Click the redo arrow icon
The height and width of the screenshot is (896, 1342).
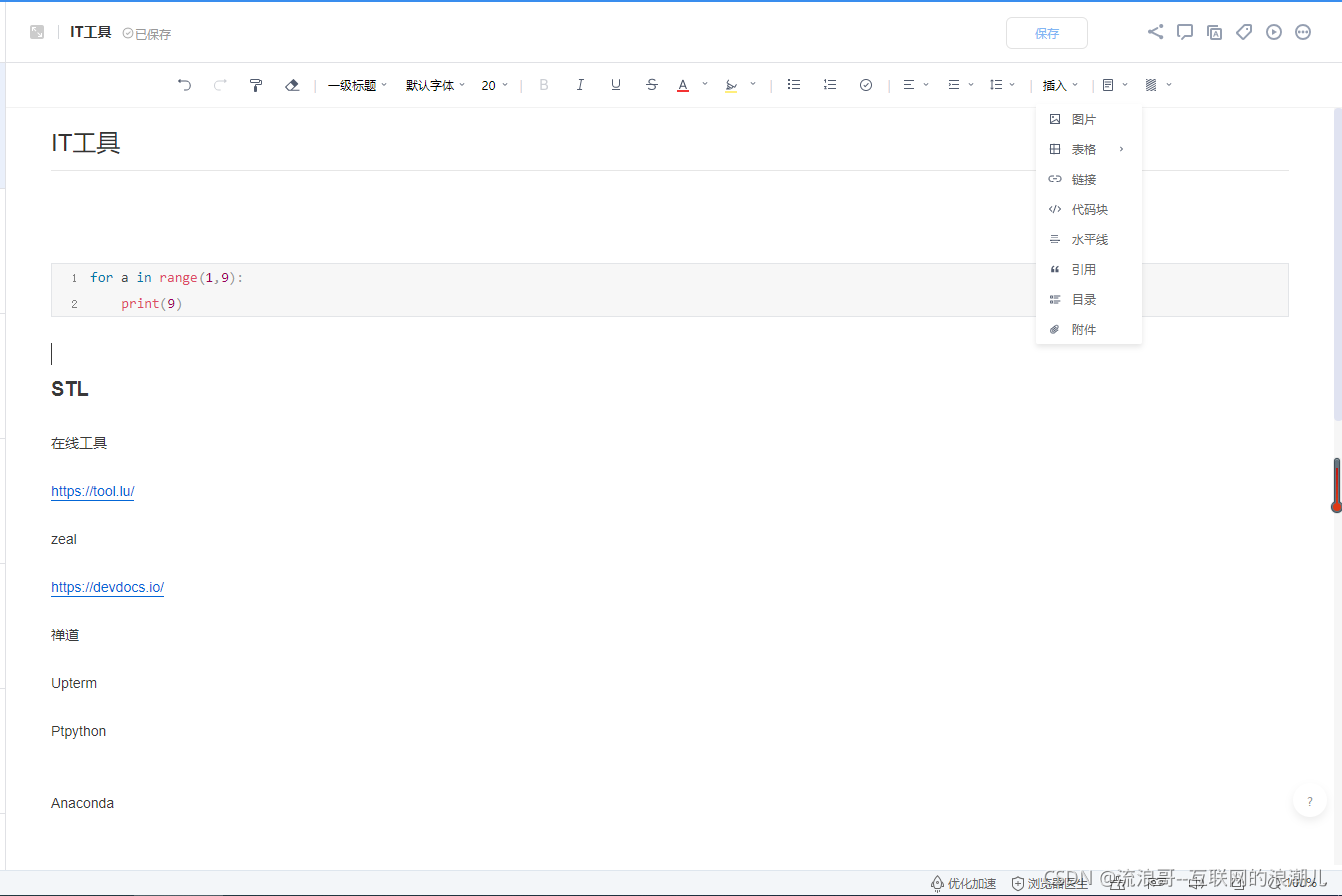click(220, 85)
